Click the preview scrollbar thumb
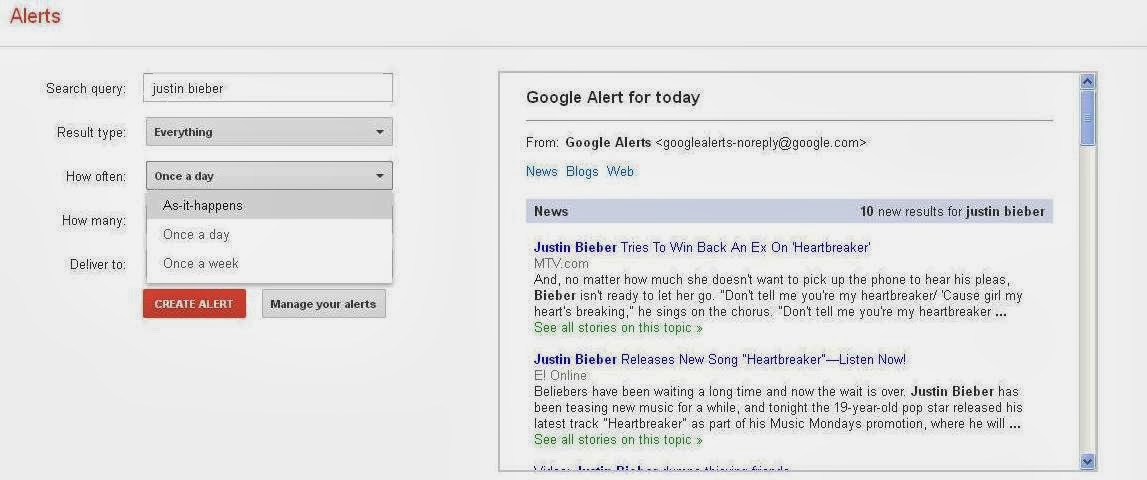The width and height of the screenshot is (1147, 480). point(1087,118)
